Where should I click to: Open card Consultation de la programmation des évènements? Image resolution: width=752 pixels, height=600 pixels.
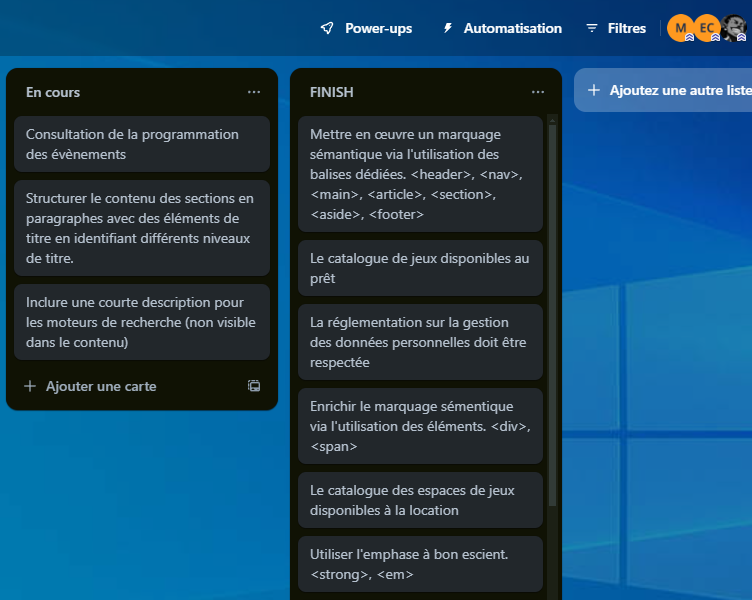point(142,144)
